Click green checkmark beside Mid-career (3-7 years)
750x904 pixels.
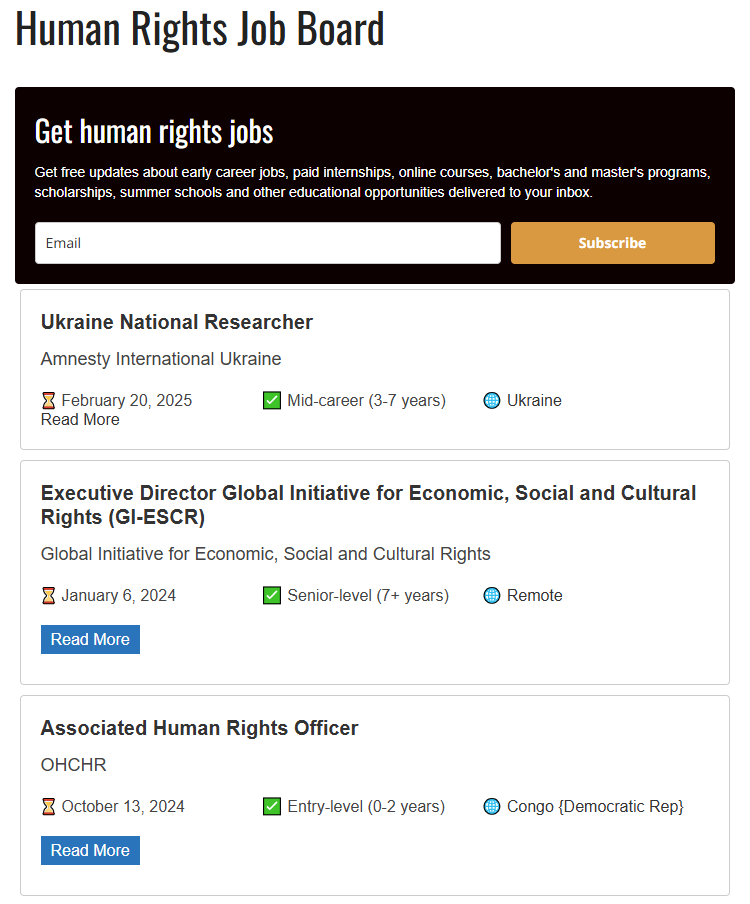[x=272, y=400]
